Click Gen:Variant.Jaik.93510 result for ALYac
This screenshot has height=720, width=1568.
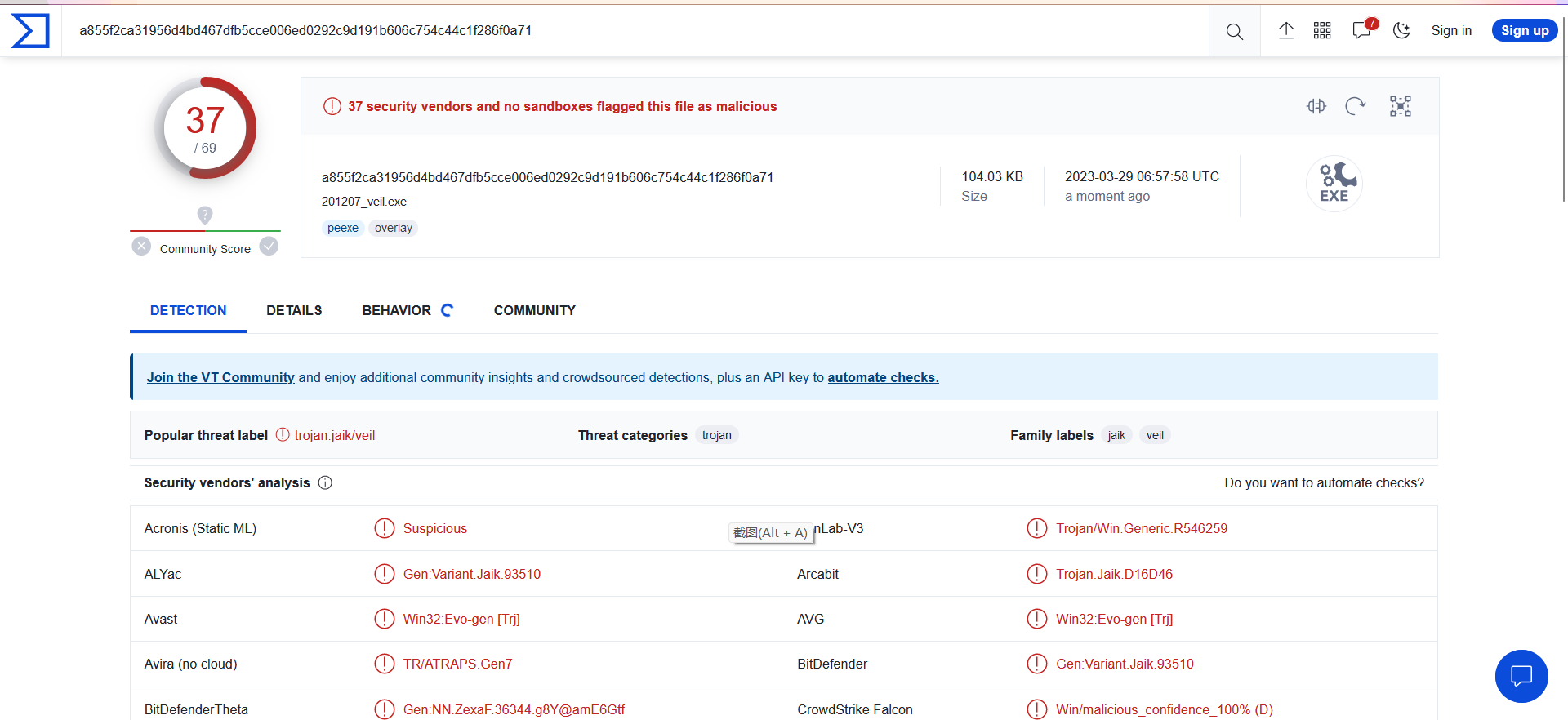pyautogui.click(x=472, y=574)
